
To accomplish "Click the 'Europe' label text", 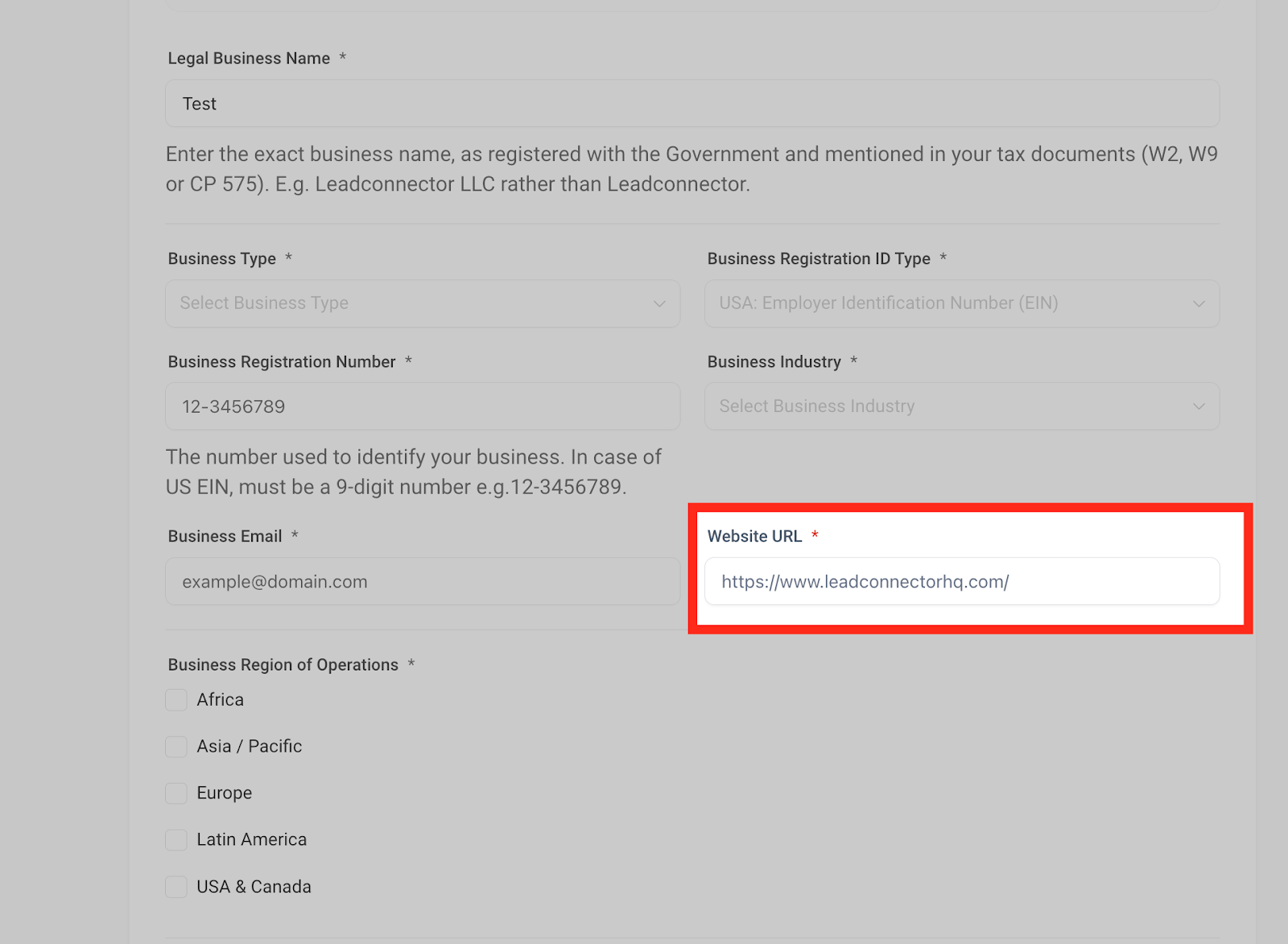I will (x=225, y=794).
